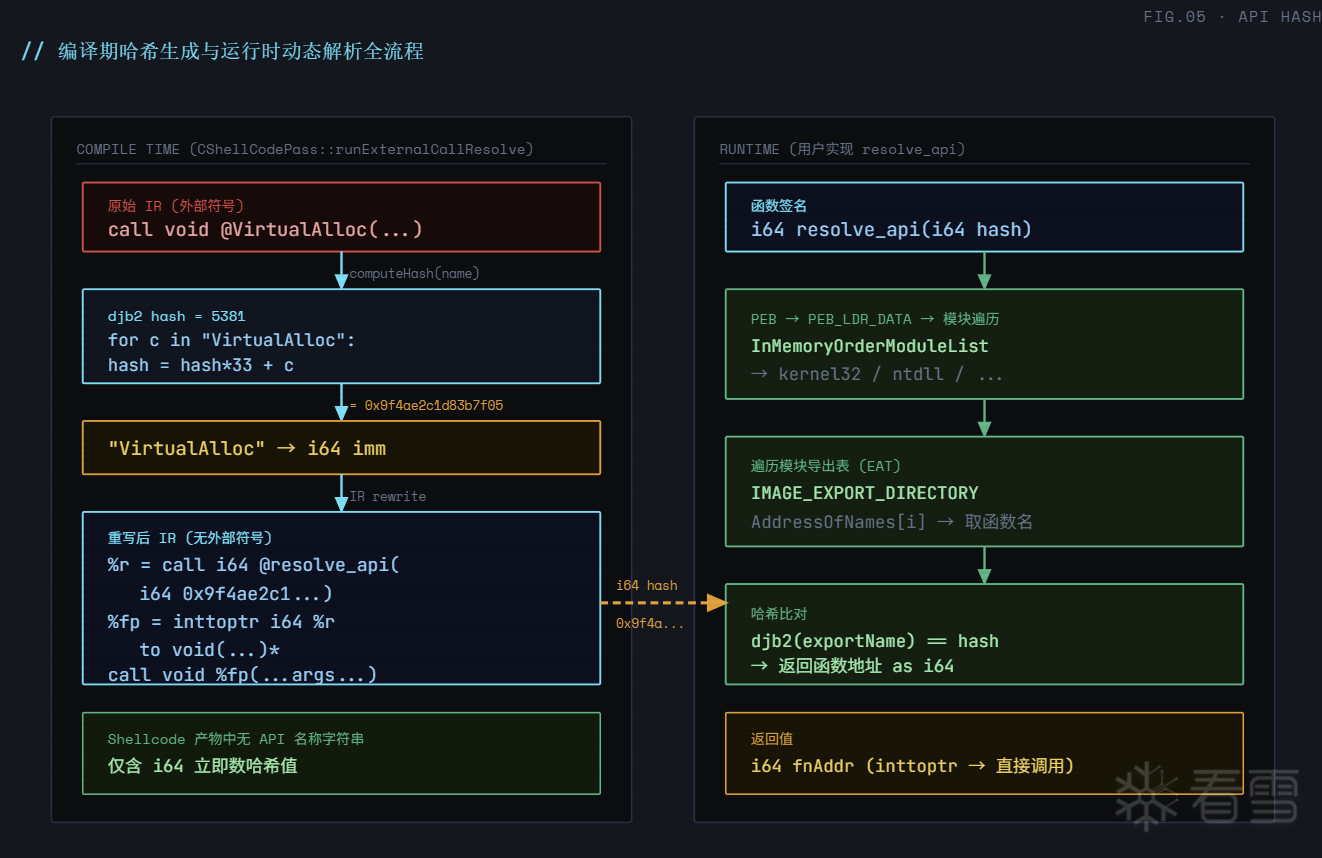Image resolution: width=1322 pixels, height=858 pixels.
Task: Click the green arrow below resolve_api signature box
Action: coord(984,270)
